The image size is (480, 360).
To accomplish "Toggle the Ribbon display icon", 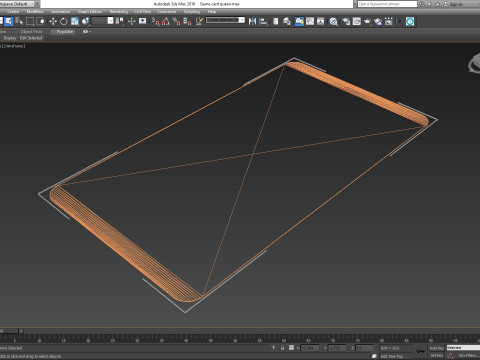I will [x=299, y=21].
